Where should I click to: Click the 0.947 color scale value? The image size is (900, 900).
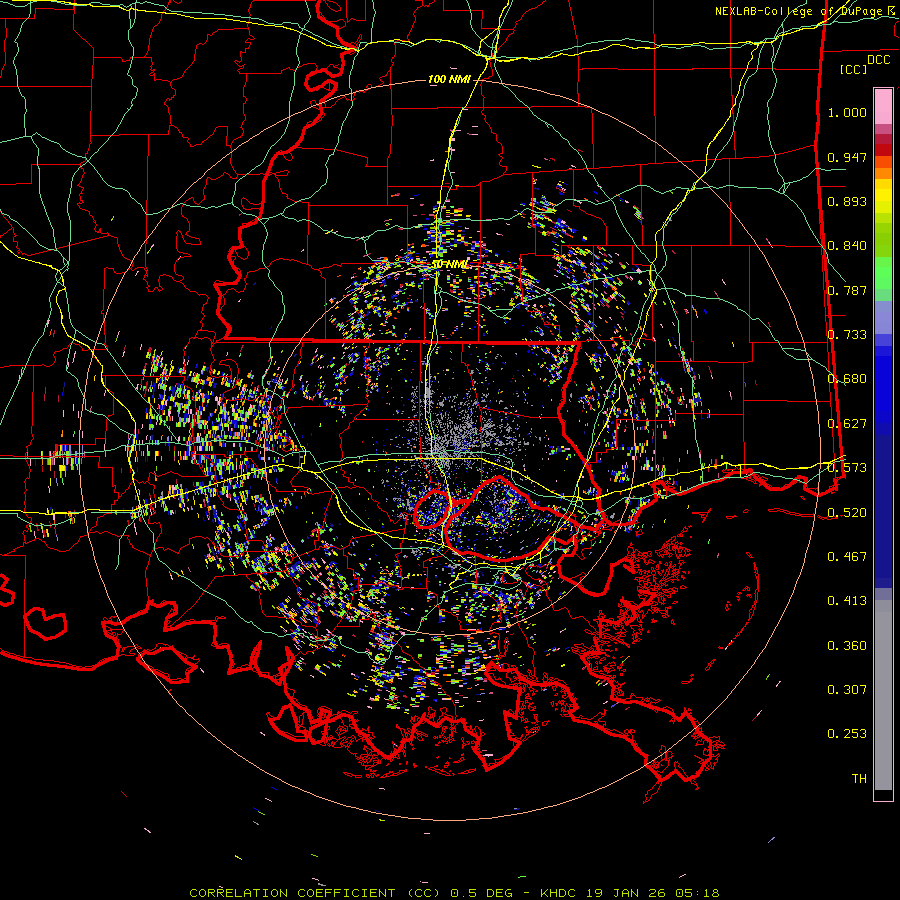pos(847,157)
